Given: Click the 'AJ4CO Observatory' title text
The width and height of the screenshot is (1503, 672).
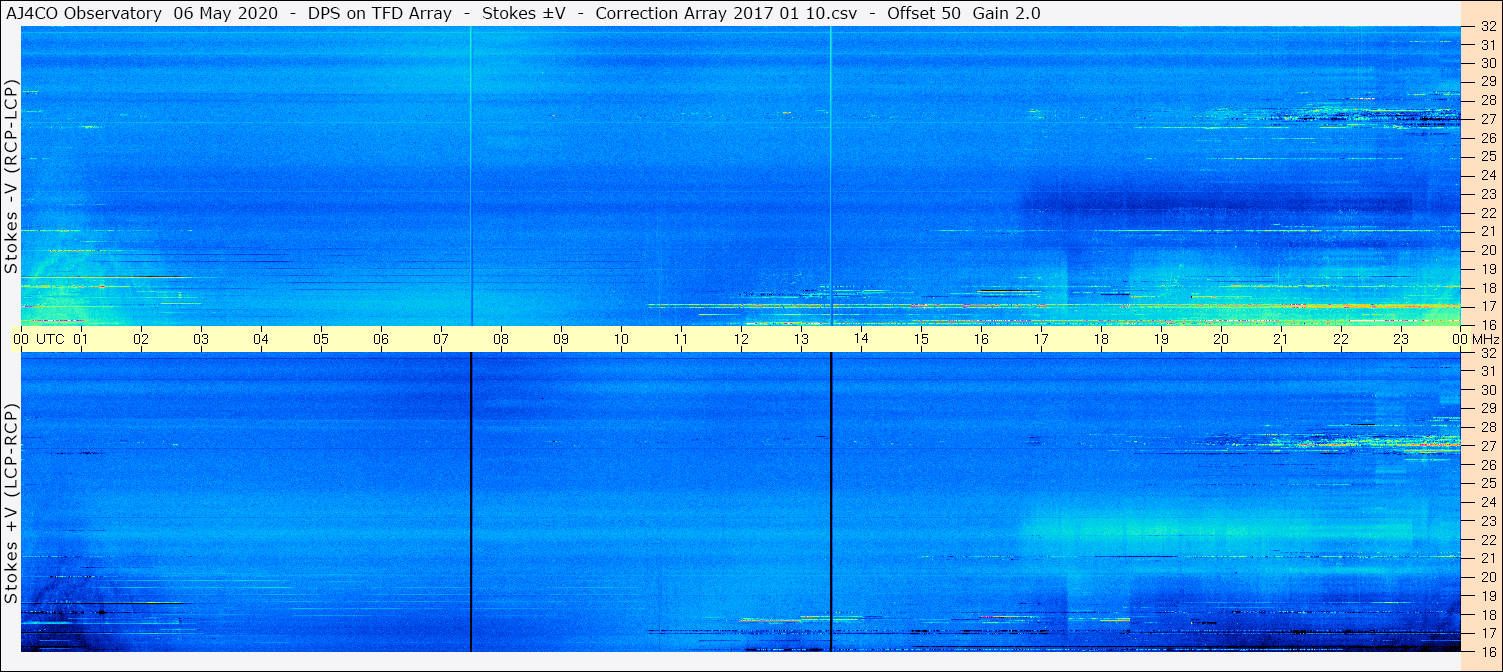Looking at the screenshot, I should 85,13.
